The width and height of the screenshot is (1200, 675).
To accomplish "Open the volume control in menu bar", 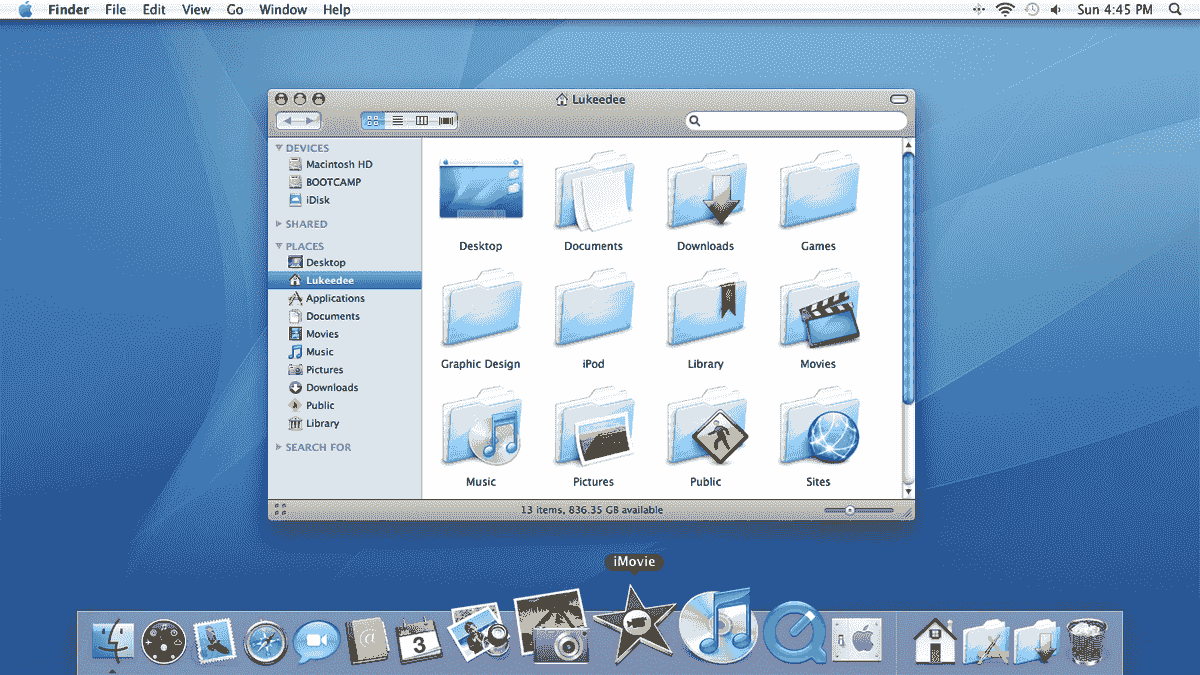I will click(x=1056, y=10).
